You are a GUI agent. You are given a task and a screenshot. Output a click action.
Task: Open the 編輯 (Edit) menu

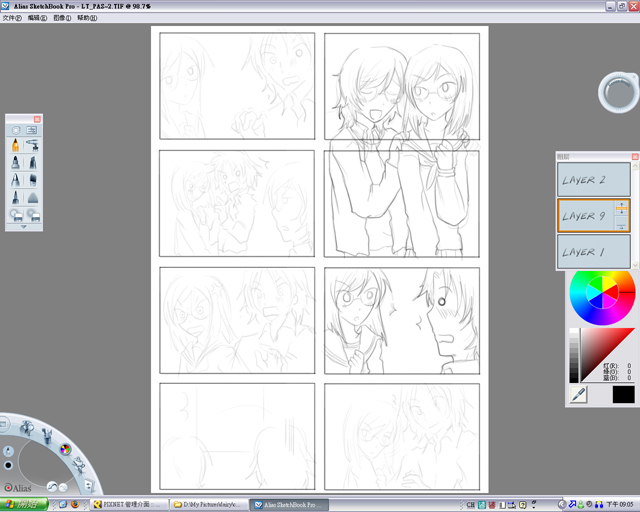pos(37,18)
